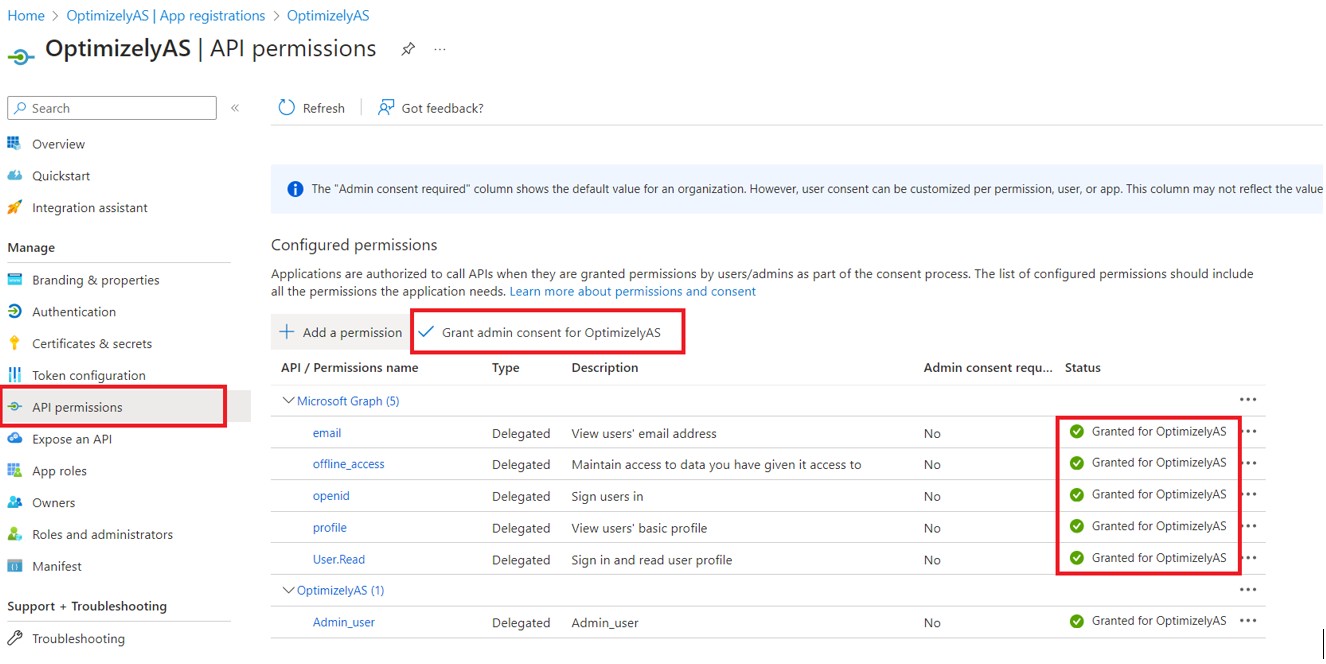Click the Overview grid icon

tap(15, 144)
